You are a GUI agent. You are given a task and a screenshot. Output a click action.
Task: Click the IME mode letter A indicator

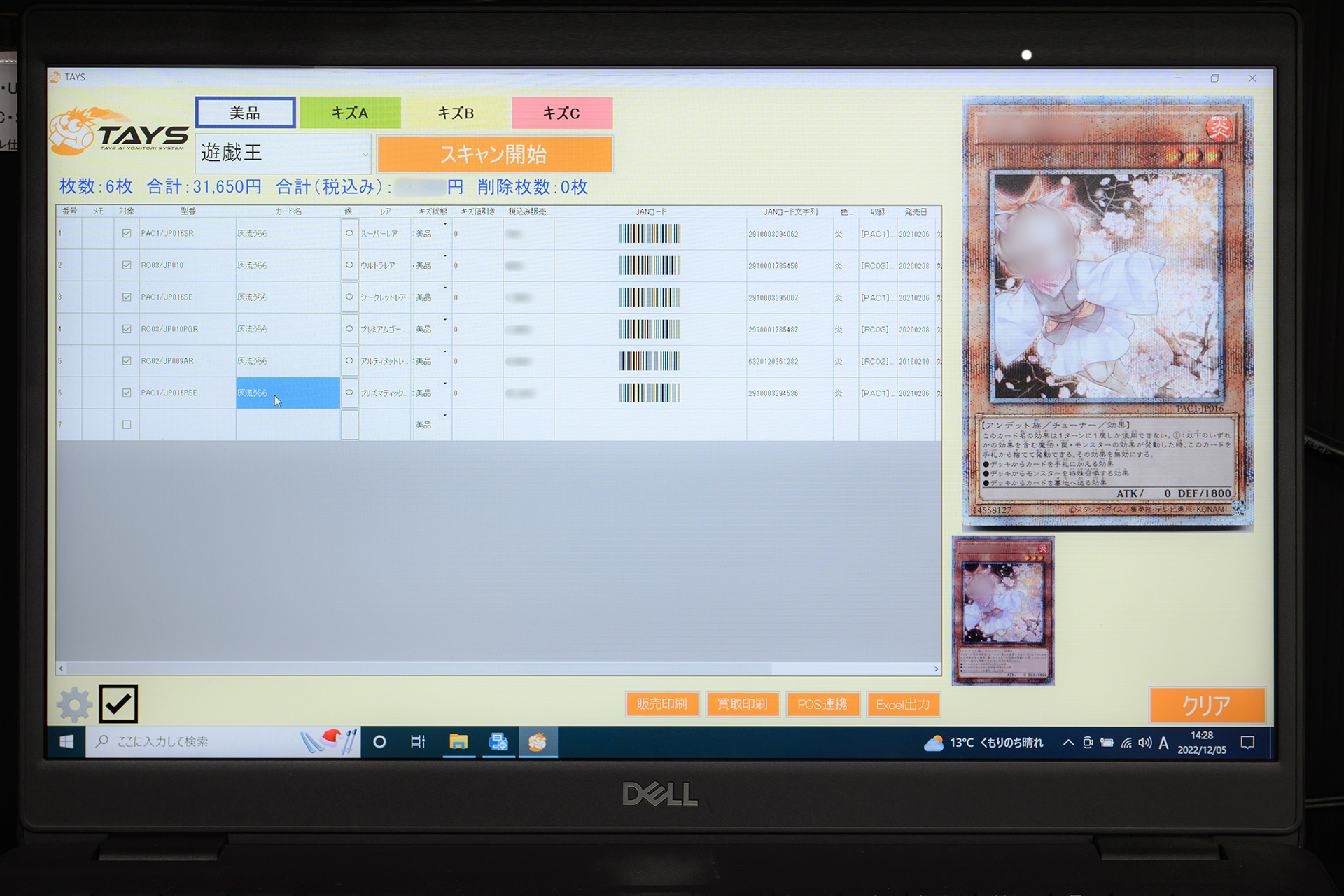pyautogui.click(x=1163, y=743)
